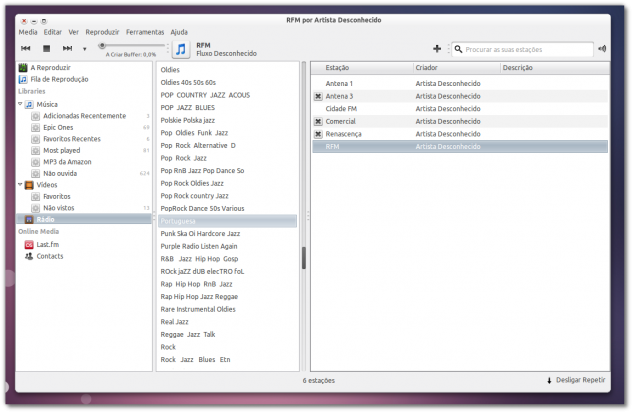Open the 'Epic Ones' playlist

tap(58, 127)
